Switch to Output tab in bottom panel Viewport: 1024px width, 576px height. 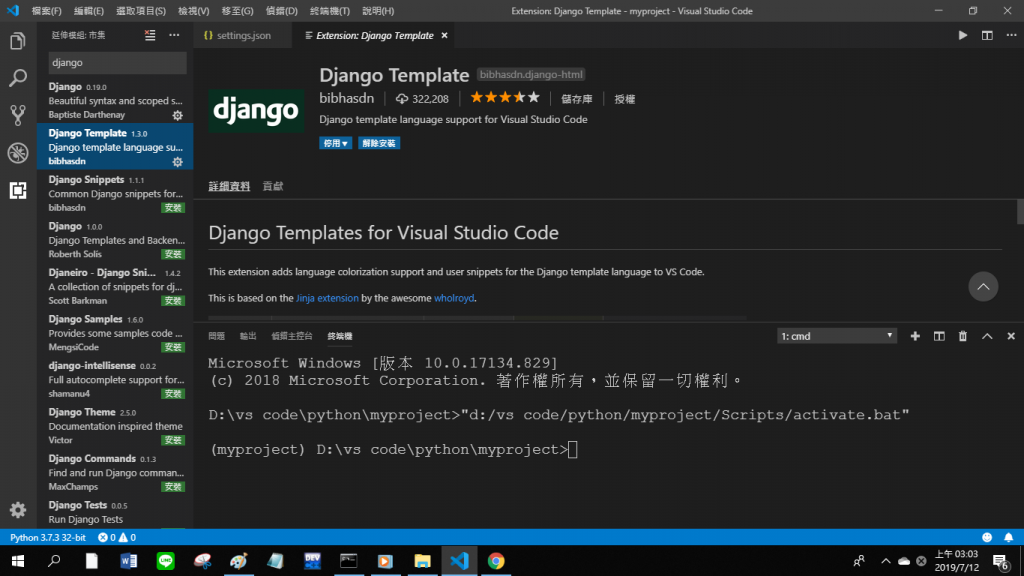248,336
